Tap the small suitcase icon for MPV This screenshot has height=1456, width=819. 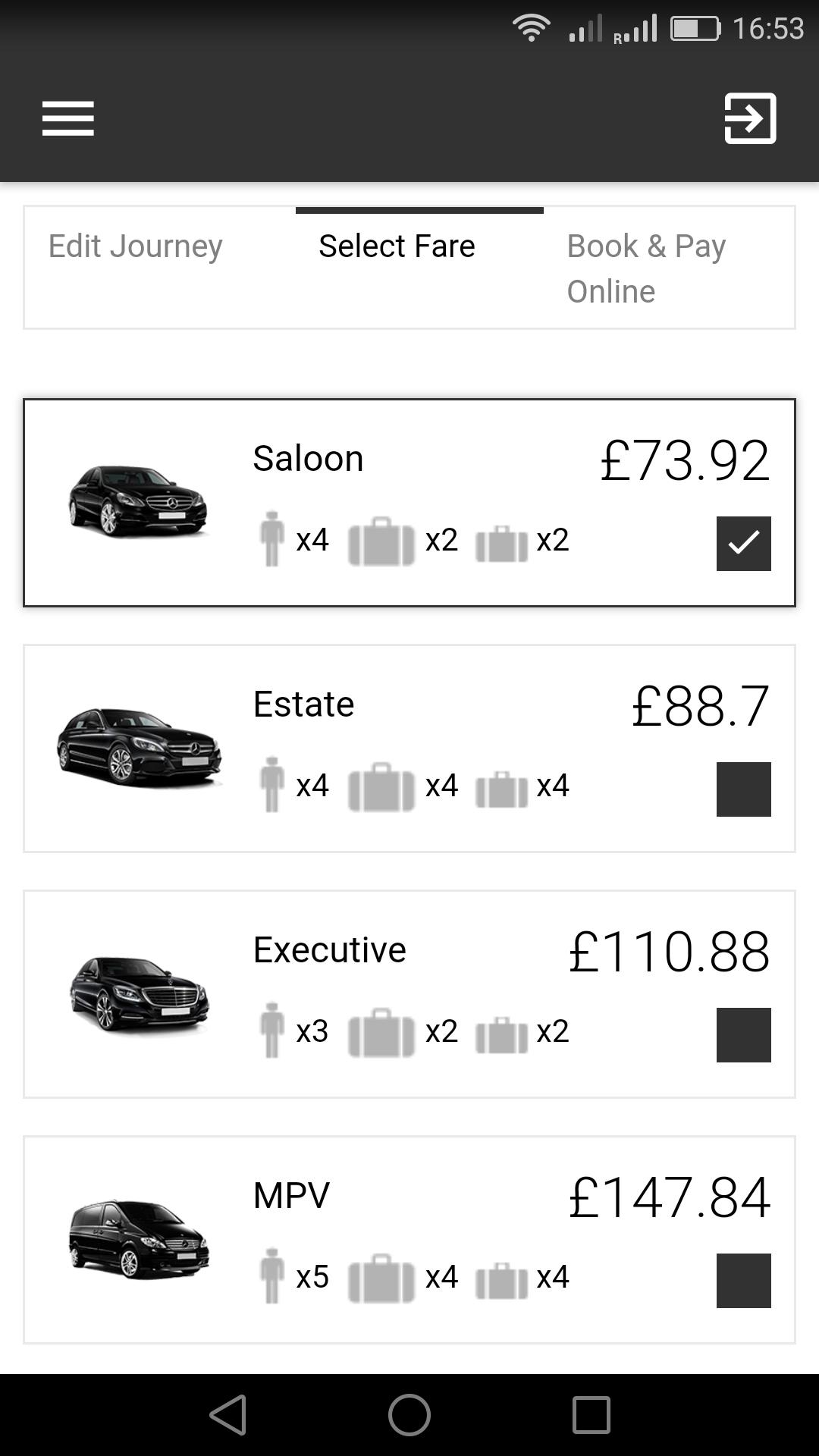[501, 1280]
